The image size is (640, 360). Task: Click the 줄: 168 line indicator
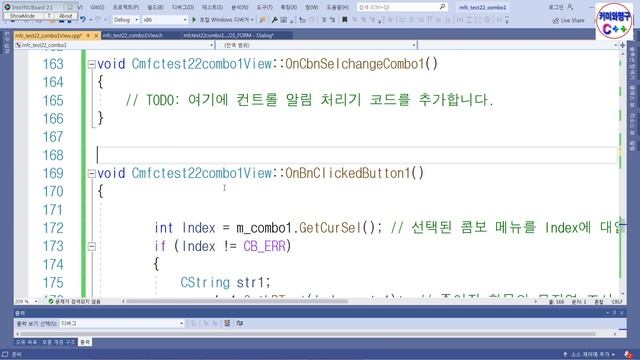556,302
